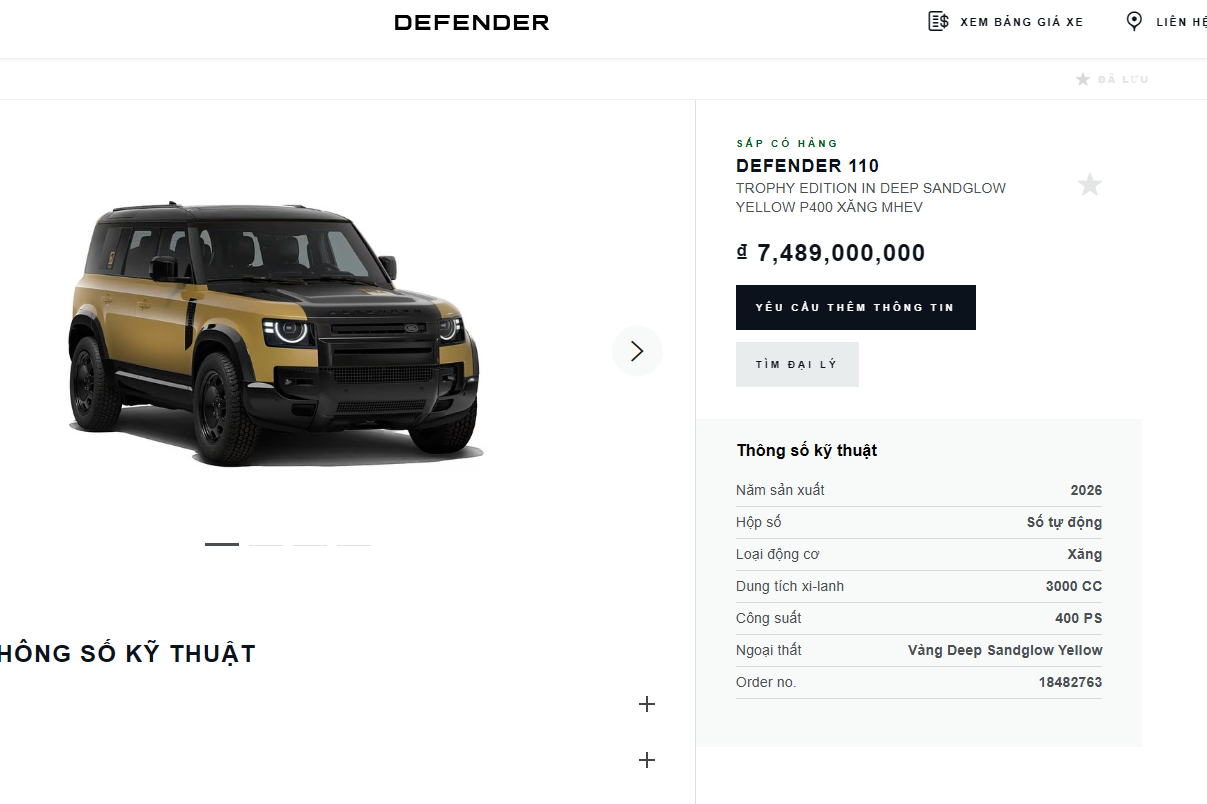This screenshot has width=1207, height=804.
Task: Select the second carousel dot slider indicator
Action: (x=265, y=544)
